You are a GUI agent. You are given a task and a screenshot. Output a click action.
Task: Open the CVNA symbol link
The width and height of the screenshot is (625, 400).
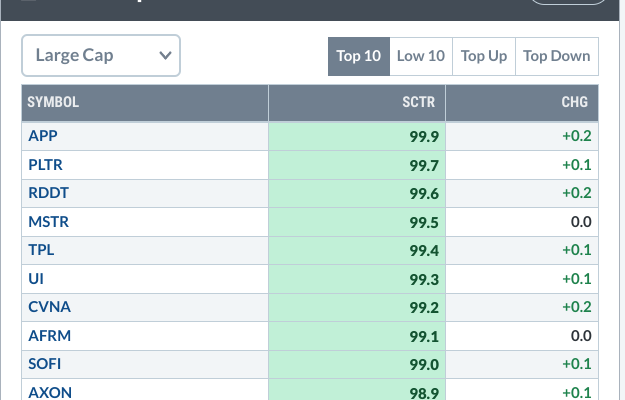coord(49,307)
